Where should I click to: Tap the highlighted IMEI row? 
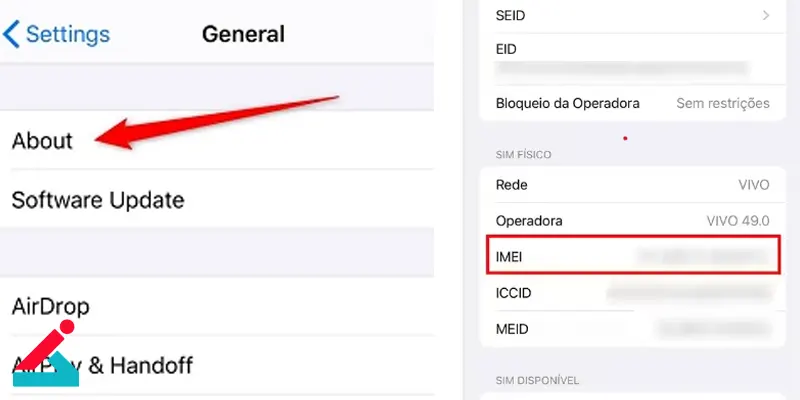(x=633, y=255)
